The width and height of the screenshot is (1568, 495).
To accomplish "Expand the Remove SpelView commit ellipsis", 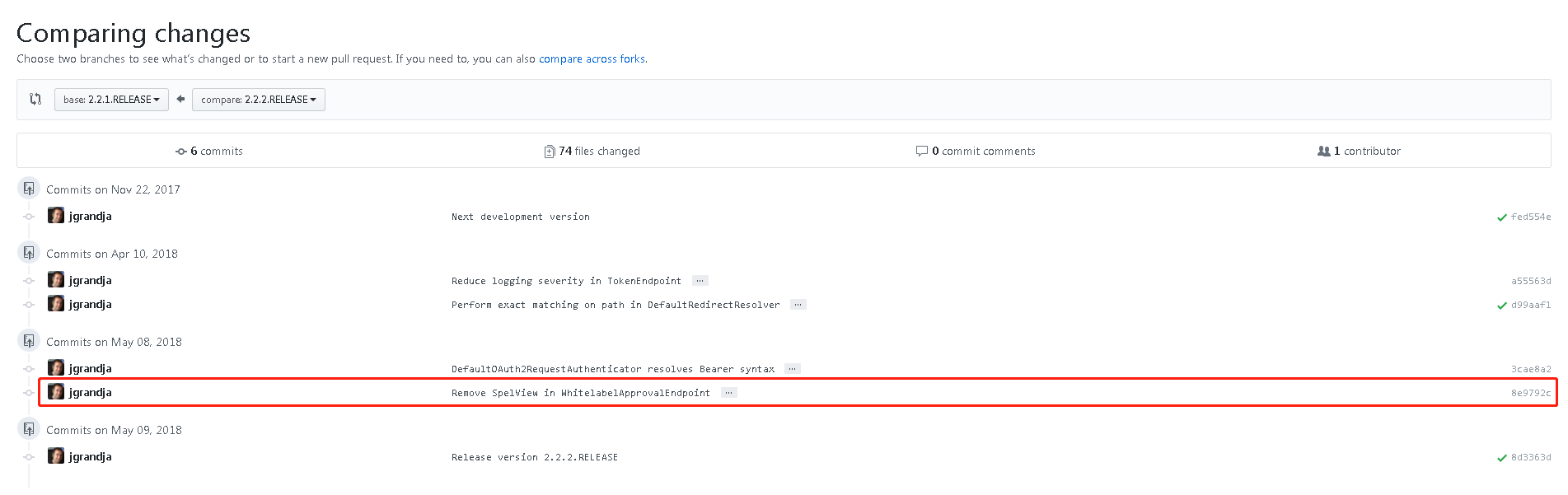I will pyautogui.click(x=728, y=393).
